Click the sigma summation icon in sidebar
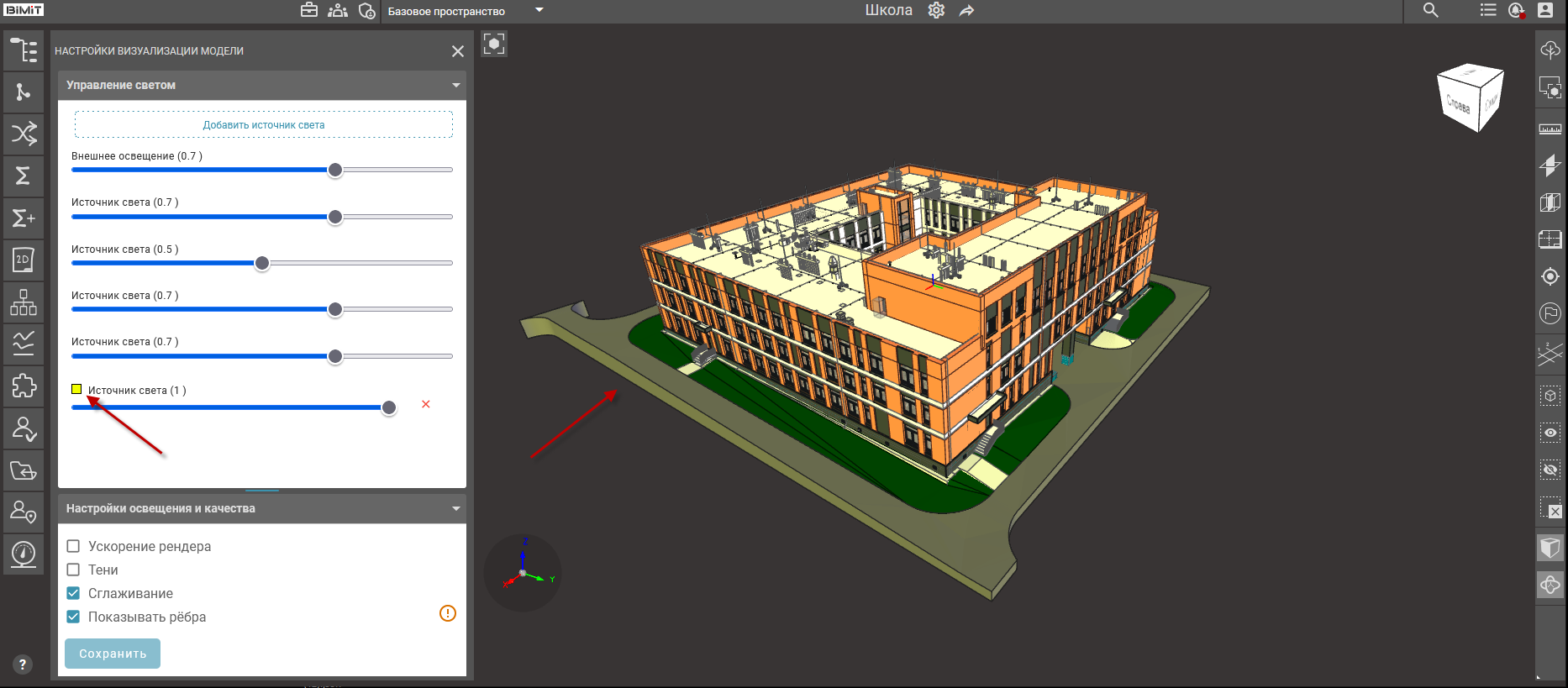The width and height of the screenshot is (1568, 688). point(24,176)
